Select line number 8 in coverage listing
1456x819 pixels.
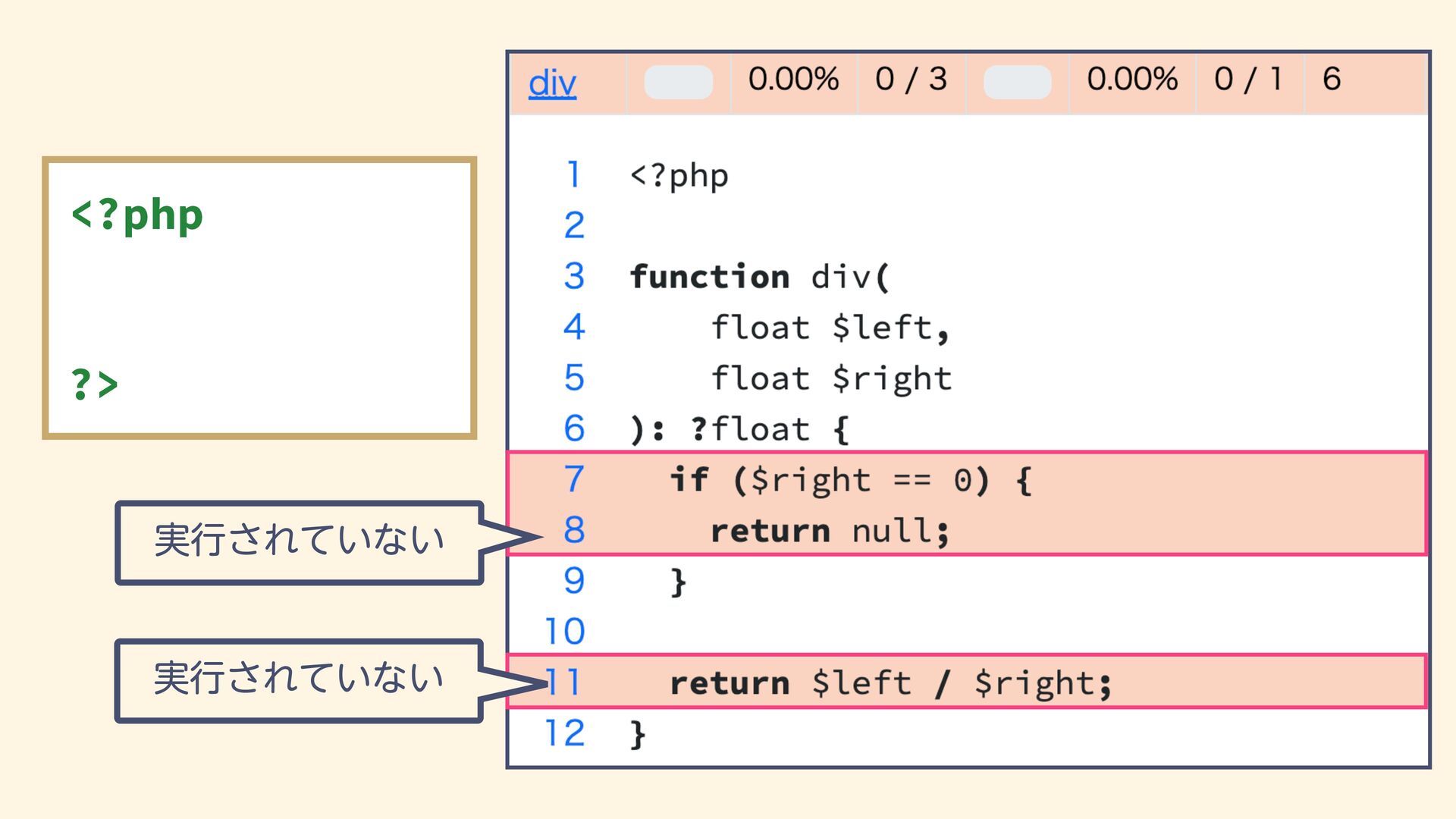pyautogui.click(x=574, y=530)
